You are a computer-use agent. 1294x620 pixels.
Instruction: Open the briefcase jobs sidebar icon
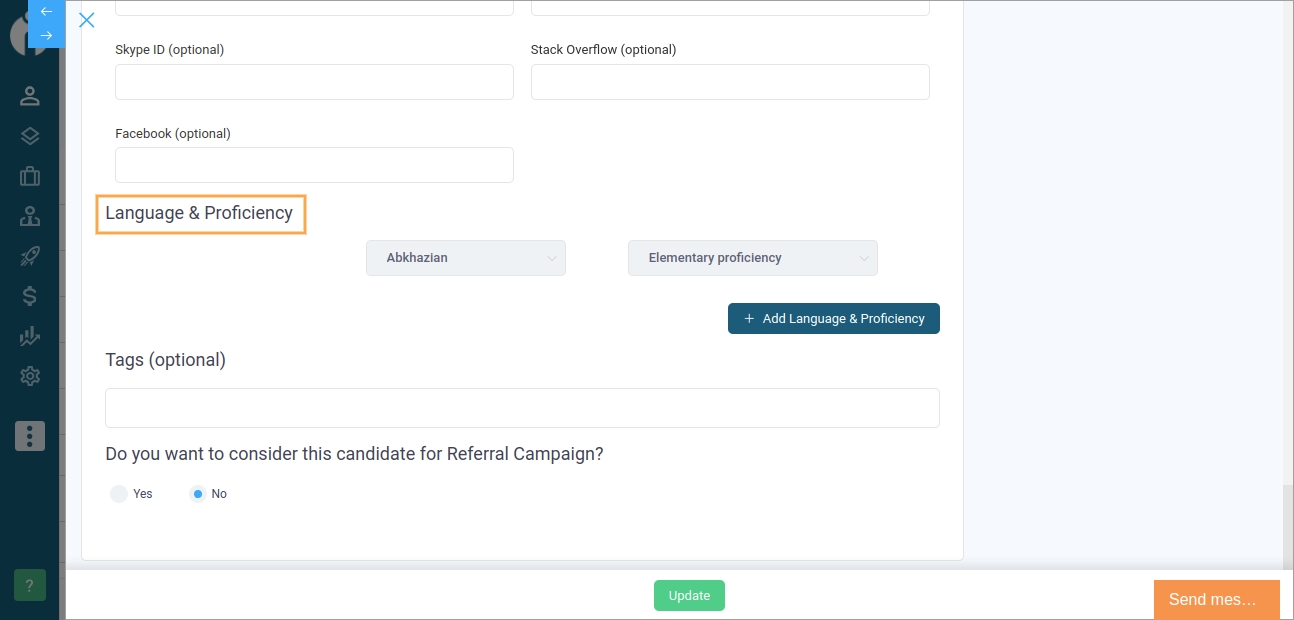pyautogui.click(x=30, y=176)
